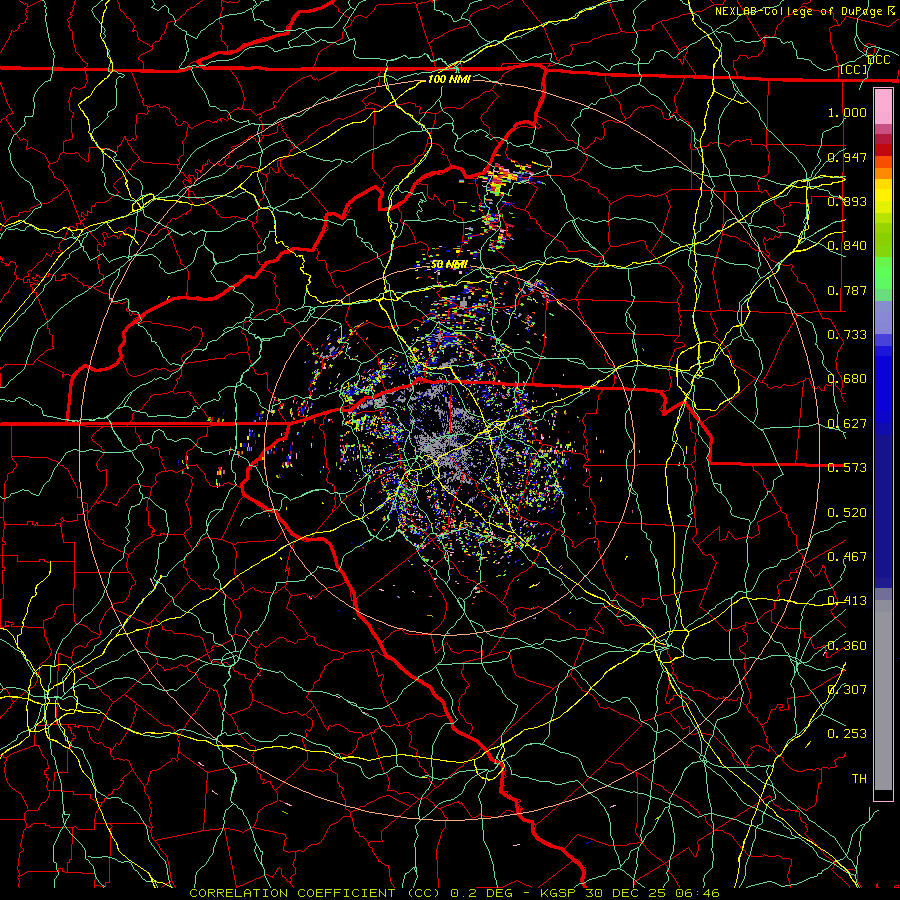Pick the orange segment of the color bar

(x=883, y=173)
